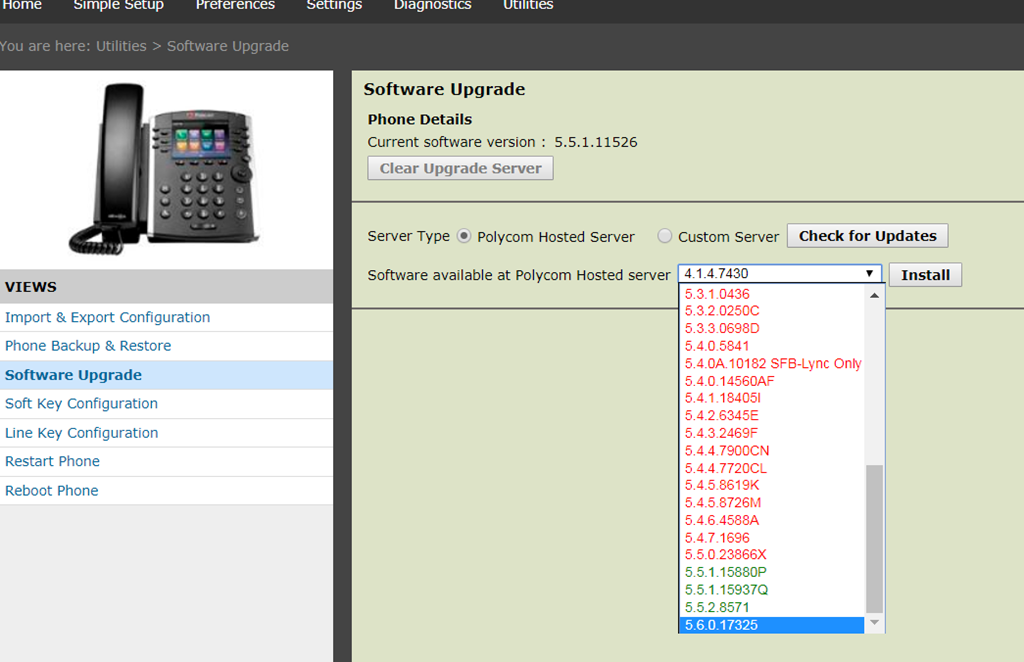Viewport: 1024px width, 662px height.
Task: Select the Polycom Hosted Server radio button
Action: point(464,237)
